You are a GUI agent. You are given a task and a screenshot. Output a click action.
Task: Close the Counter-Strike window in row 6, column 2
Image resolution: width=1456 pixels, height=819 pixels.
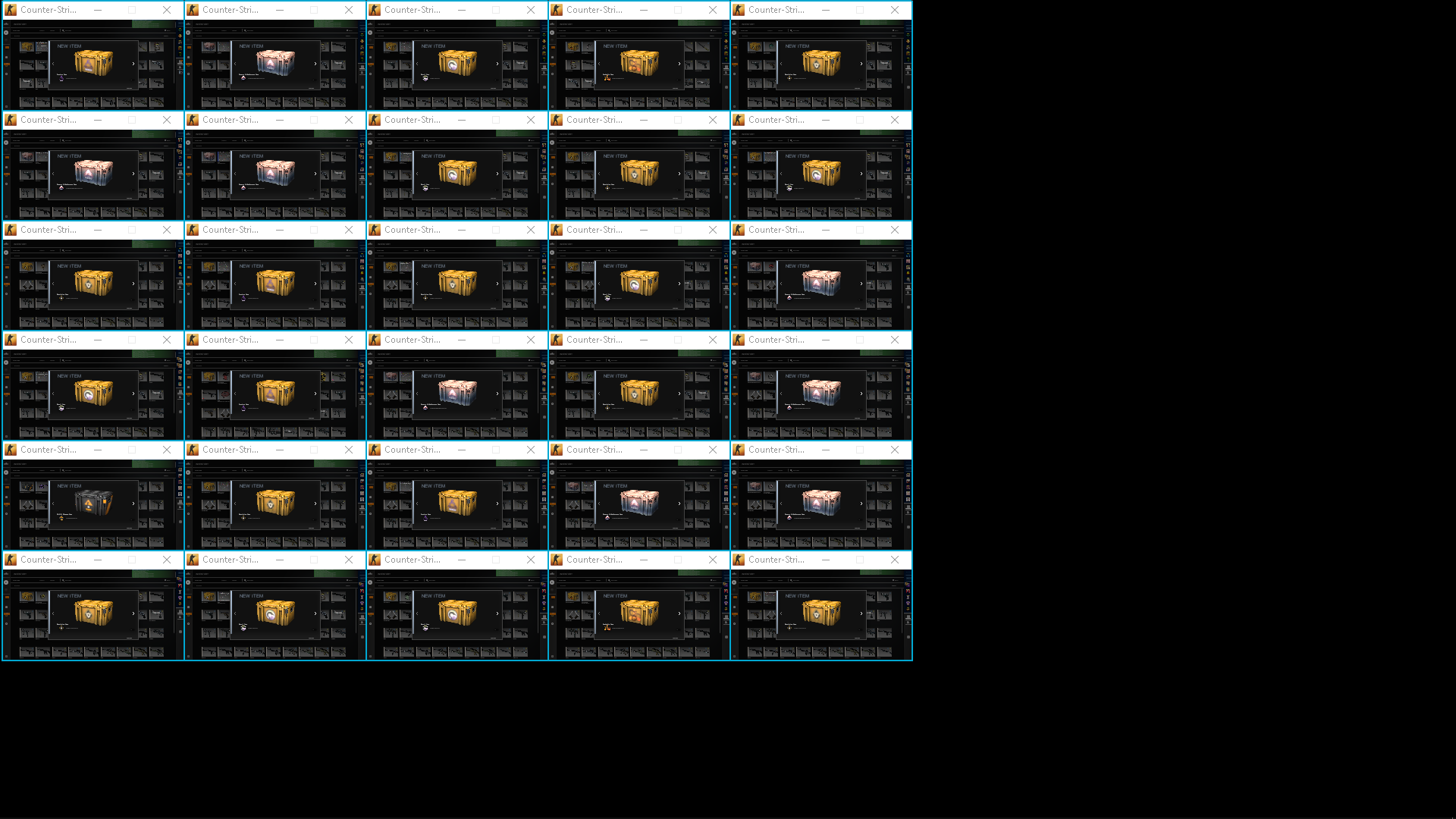[x=349, y=560]
